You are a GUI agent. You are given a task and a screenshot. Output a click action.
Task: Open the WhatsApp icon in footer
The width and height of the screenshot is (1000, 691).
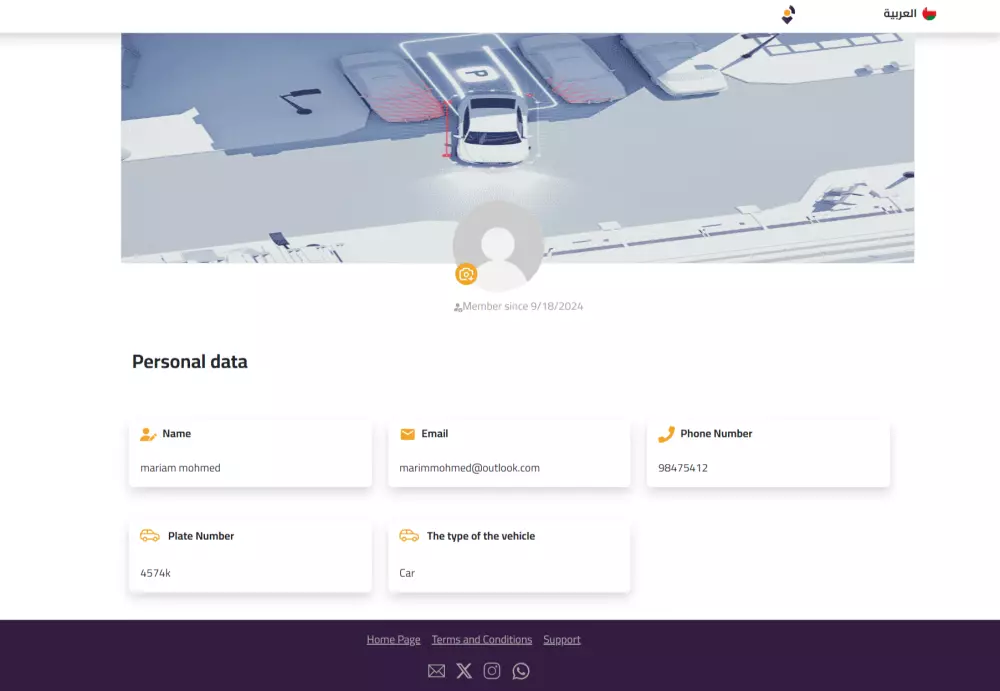520,671
